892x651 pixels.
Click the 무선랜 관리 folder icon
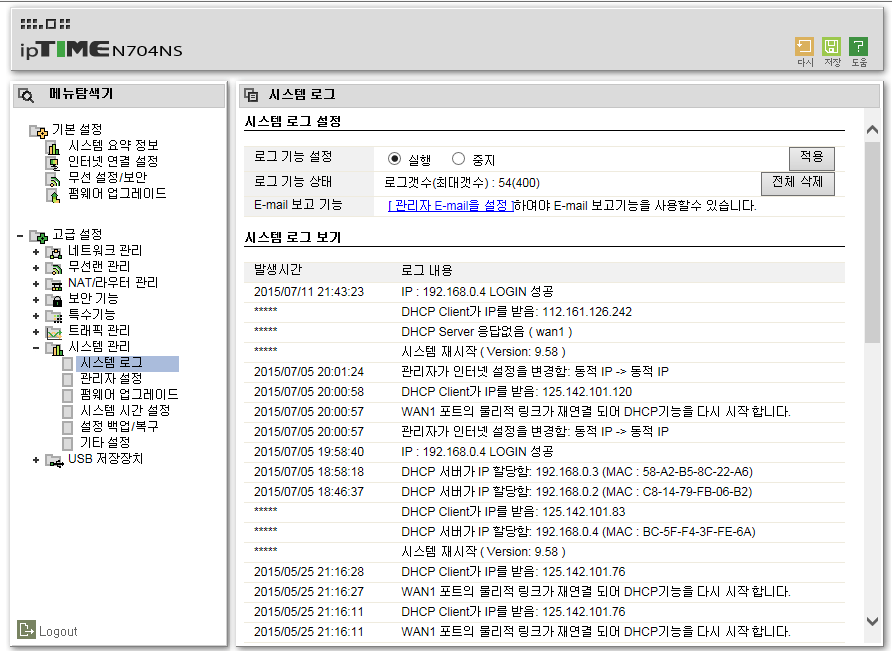point(53,267)
